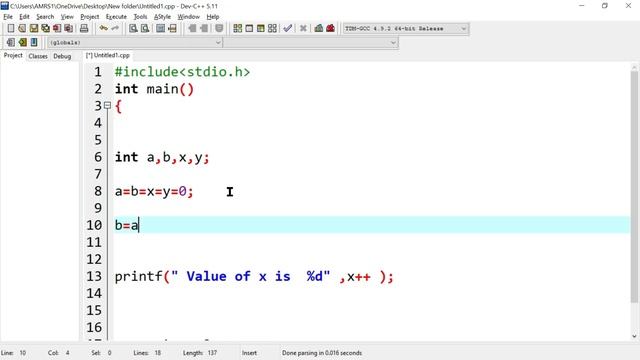Click the printf statement on line 13
The height and width of the screenshot is (360, 640).
point(254,276)
